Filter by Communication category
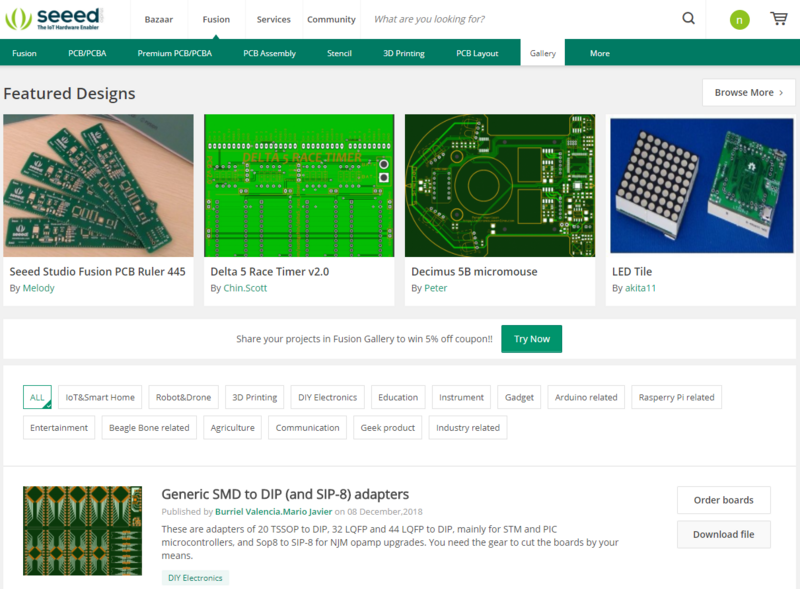The width and height of the screenshot is (800, 589). click(x=308, y=428)
